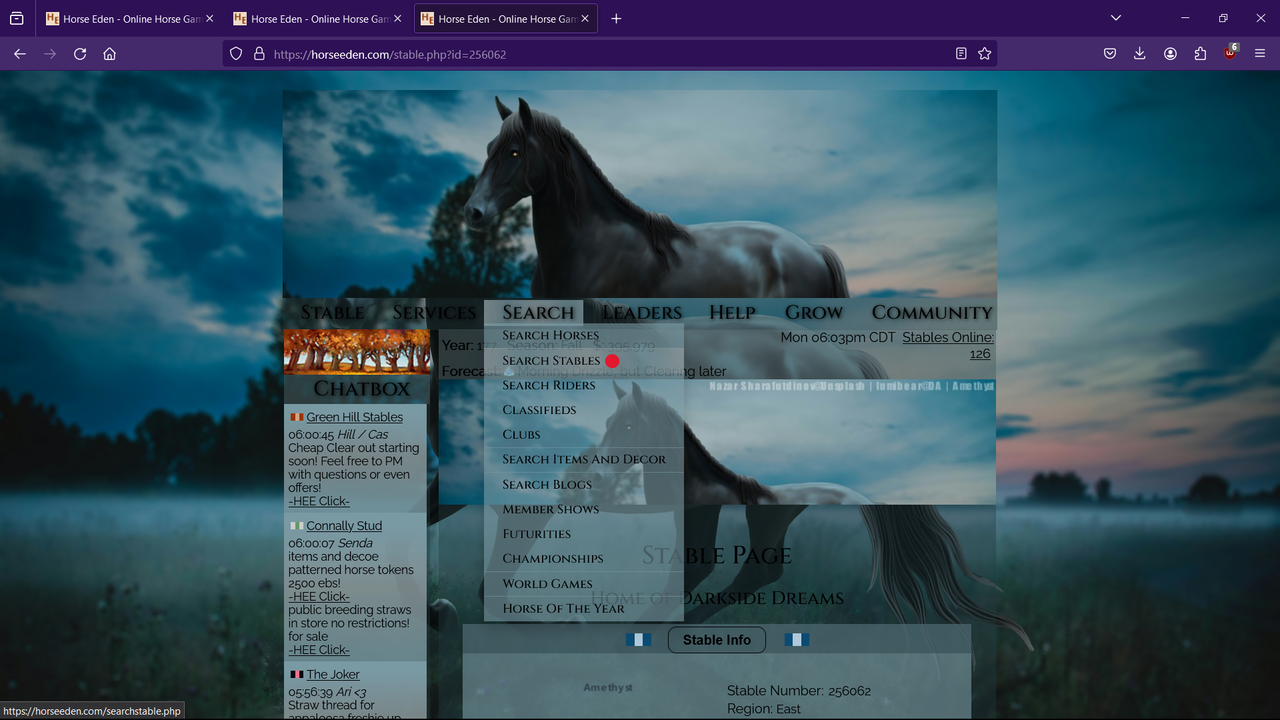The height and width of the screenshot is (720, 1280).
Task: Open the Firefox account icon
Action: [x=1170, y=54]
